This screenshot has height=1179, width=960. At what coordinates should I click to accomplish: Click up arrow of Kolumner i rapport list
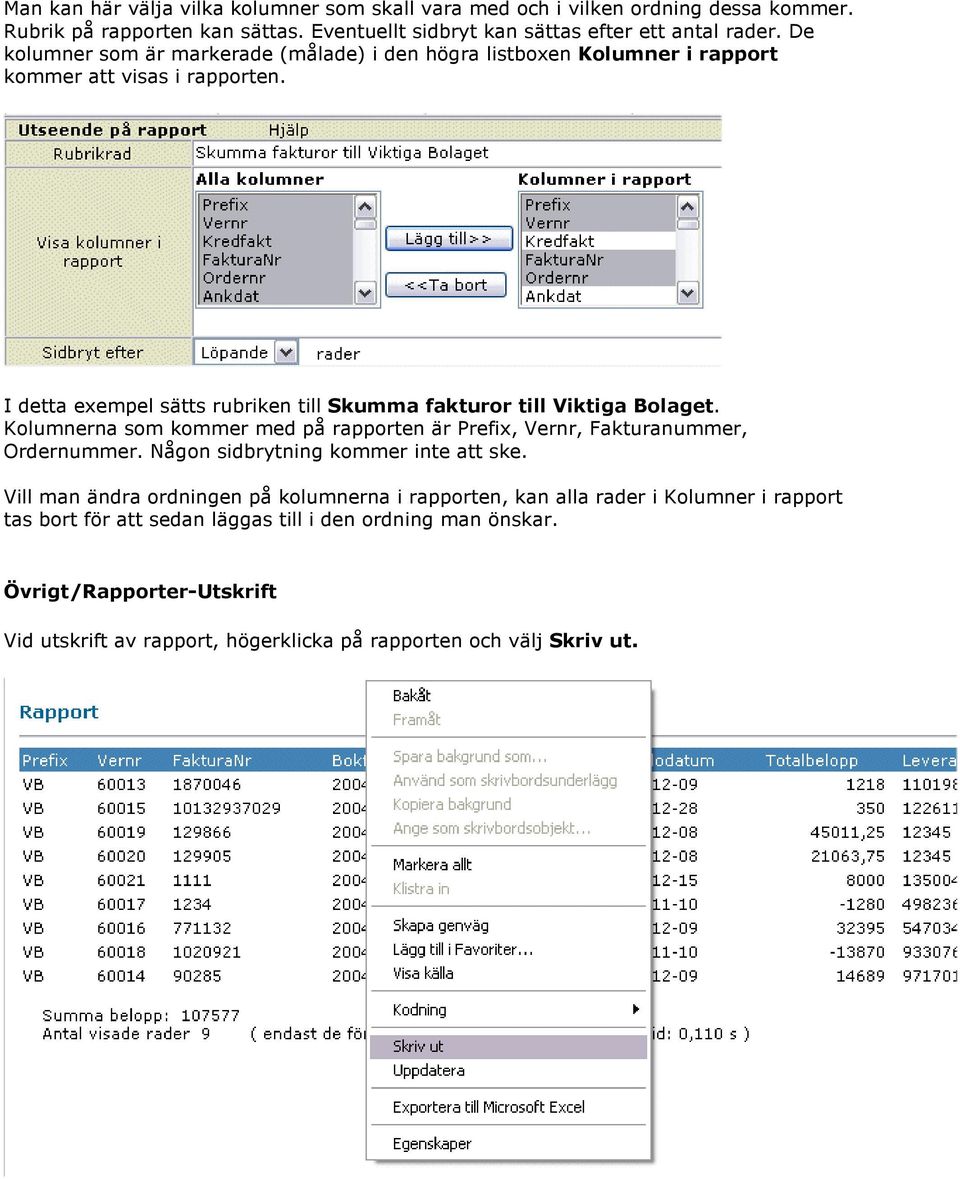pos(688,206)
